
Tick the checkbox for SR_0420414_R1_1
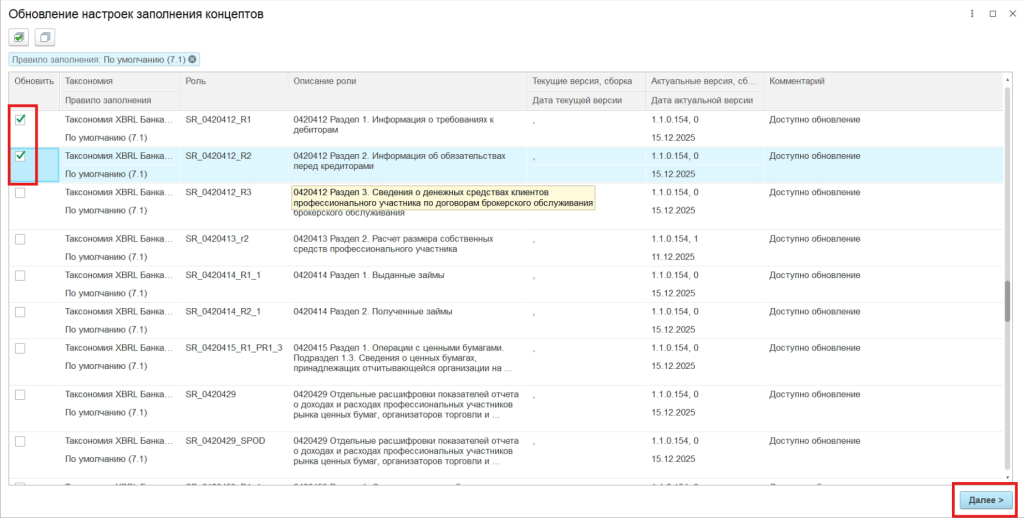(x=20, y=274)
